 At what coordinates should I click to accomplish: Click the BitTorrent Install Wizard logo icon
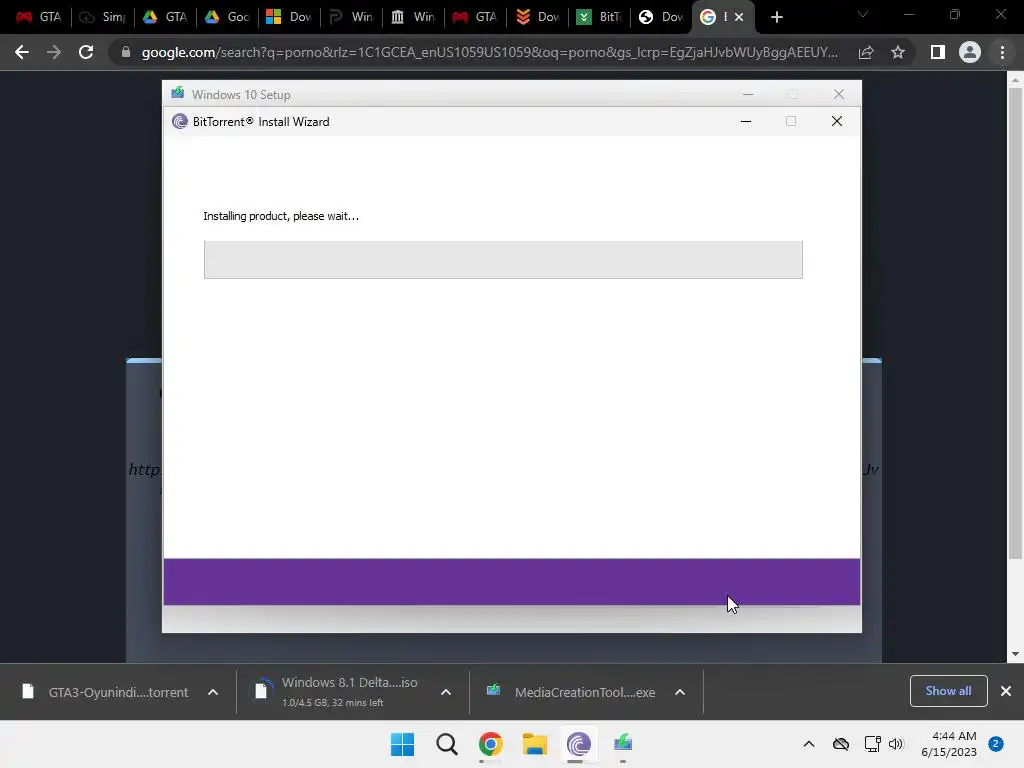180,121
